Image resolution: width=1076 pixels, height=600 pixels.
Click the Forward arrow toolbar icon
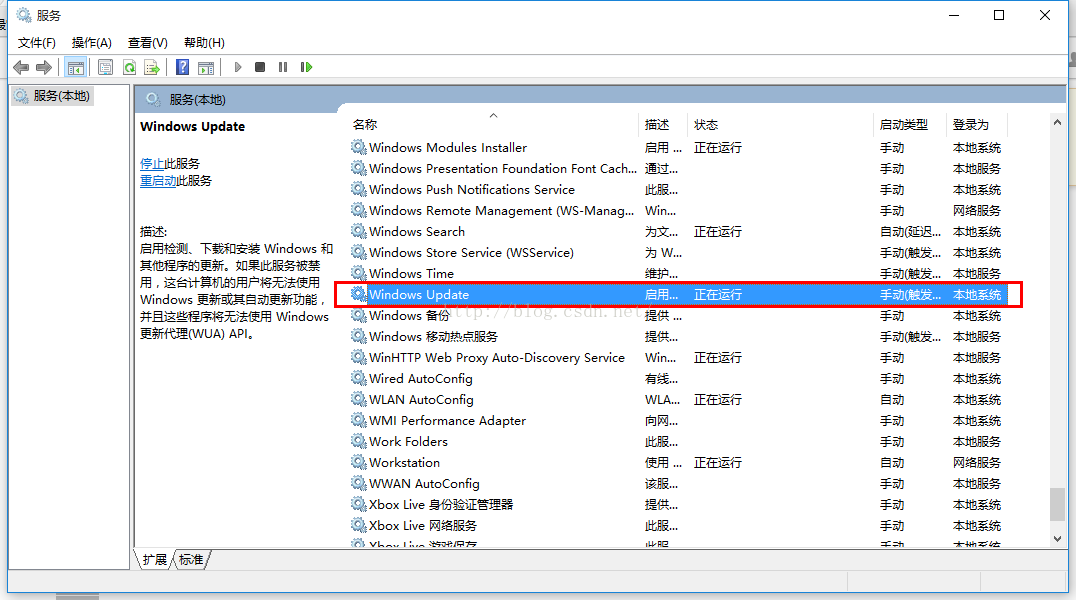click(x=44, y=67)
